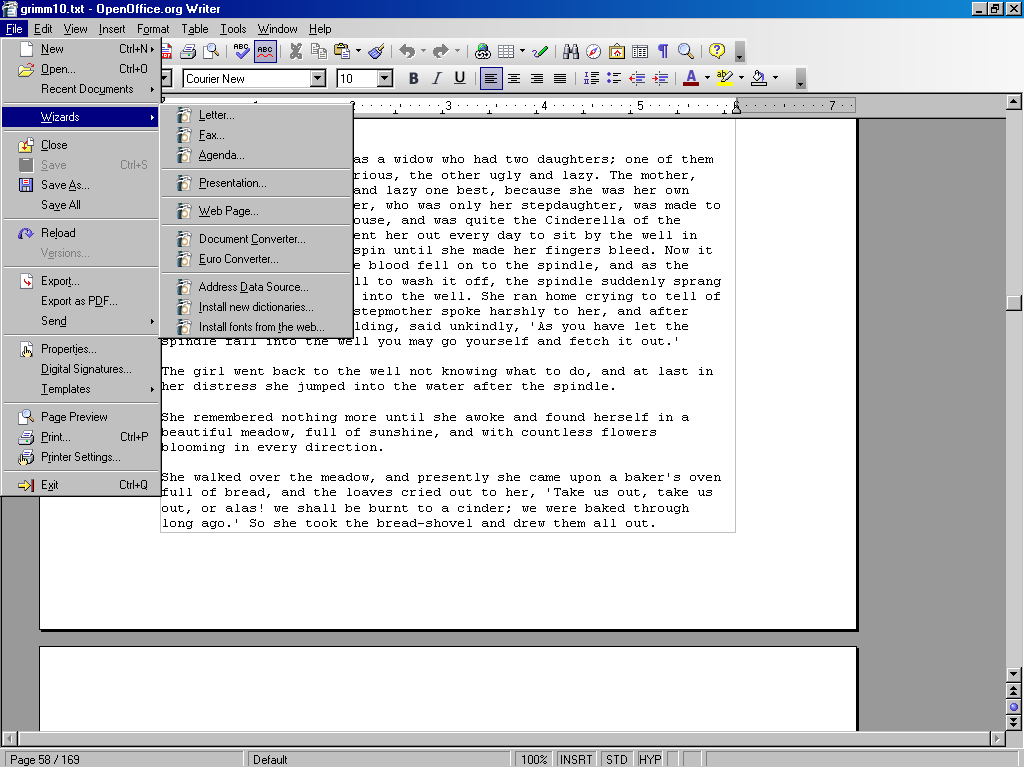
Task: Show the Draw Functions toolbar icon
Action: (x=540, y=51)
